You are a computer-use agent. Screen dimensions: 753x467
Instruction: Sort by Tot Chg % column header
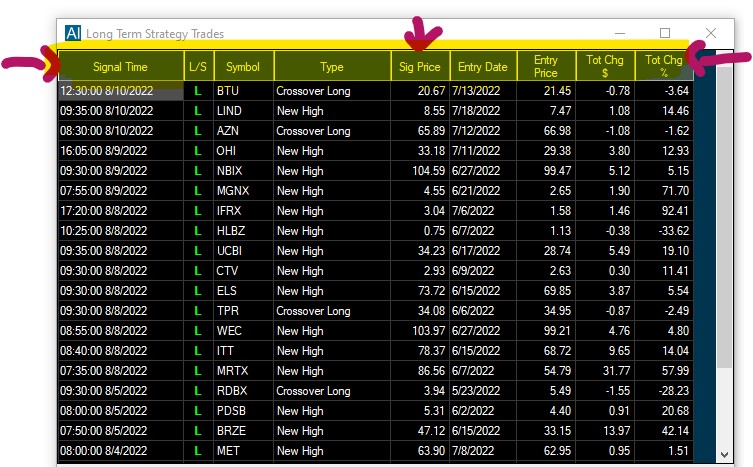click(x=664, y=67)
